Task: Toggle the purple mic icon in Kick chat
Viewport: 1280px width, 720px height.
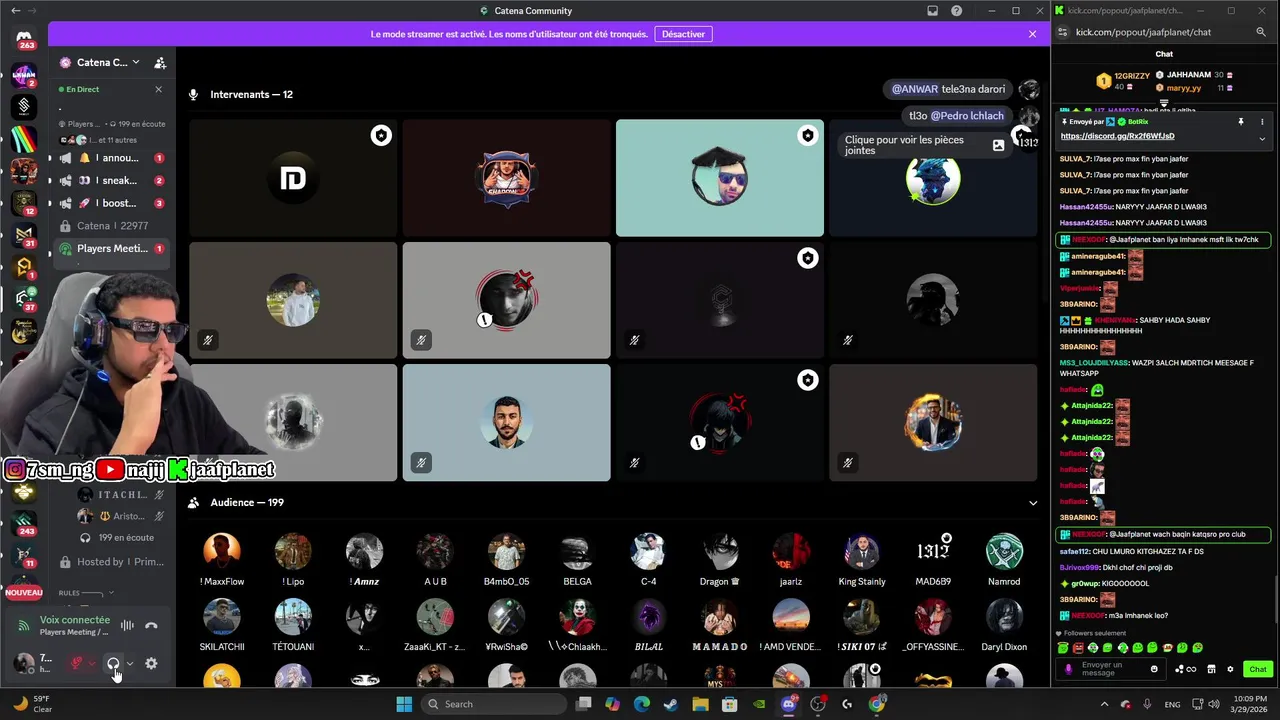Action: point(1068,669)
